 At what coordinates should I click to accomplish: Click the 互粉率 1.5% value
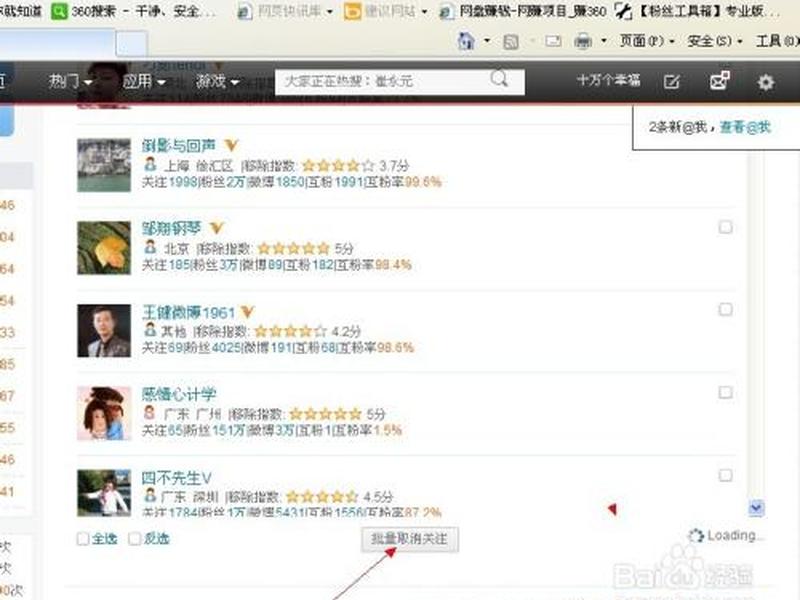click(387, 430)
